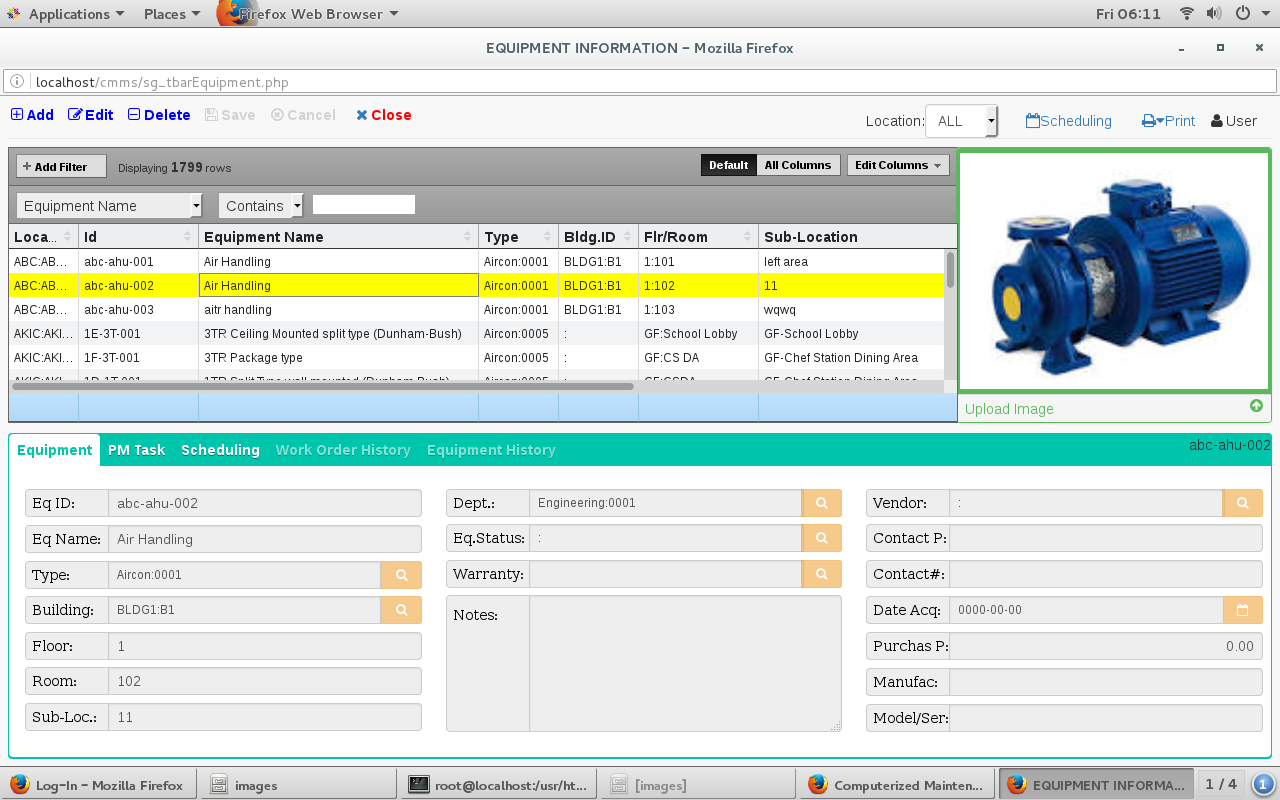Viewport: 1280px width, 800px height.
Task: Open Scheduling calendar in top toolbar
Action: (1033, 121)
